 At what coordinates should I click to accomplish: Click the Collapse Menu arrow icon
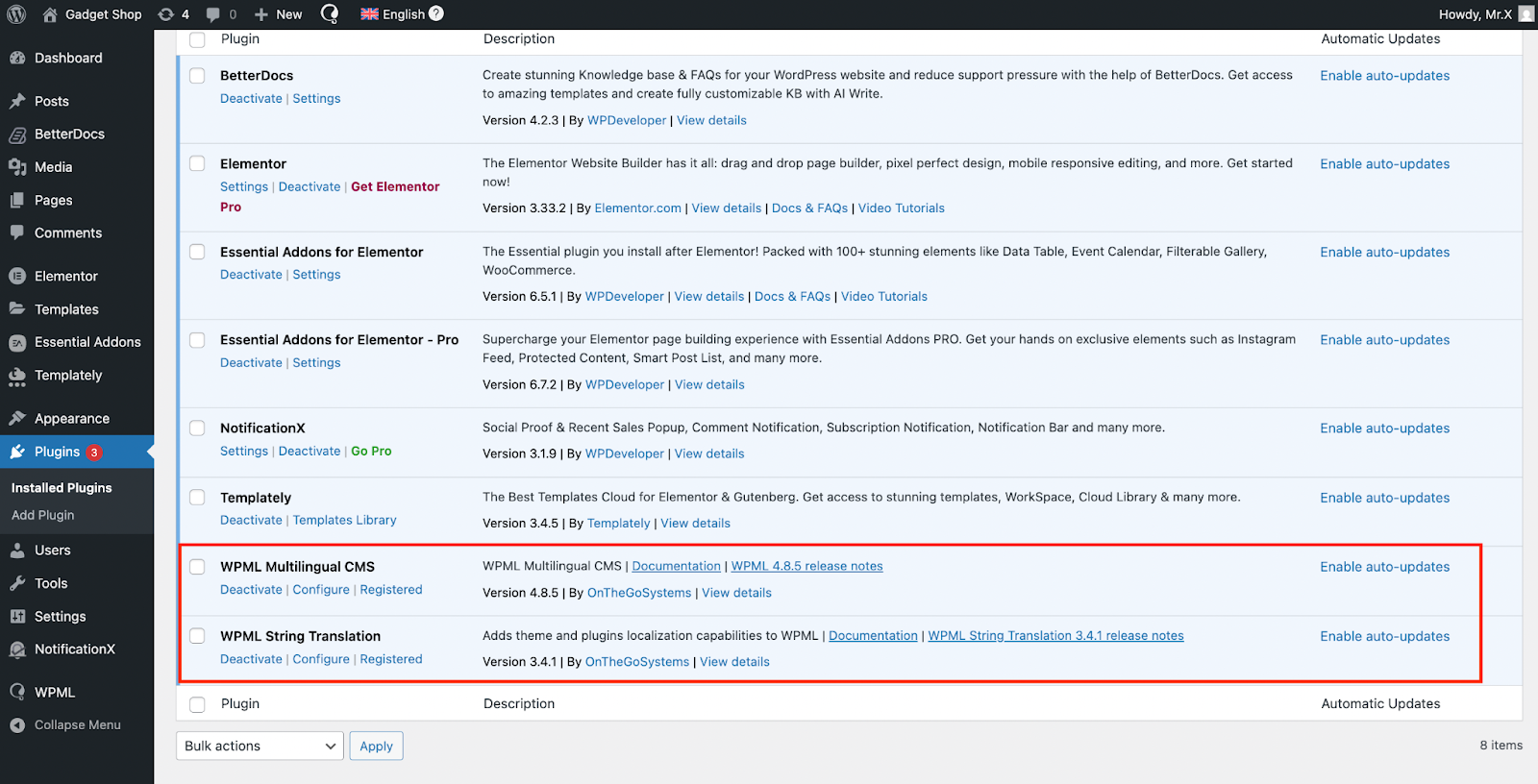click(17, 725)
